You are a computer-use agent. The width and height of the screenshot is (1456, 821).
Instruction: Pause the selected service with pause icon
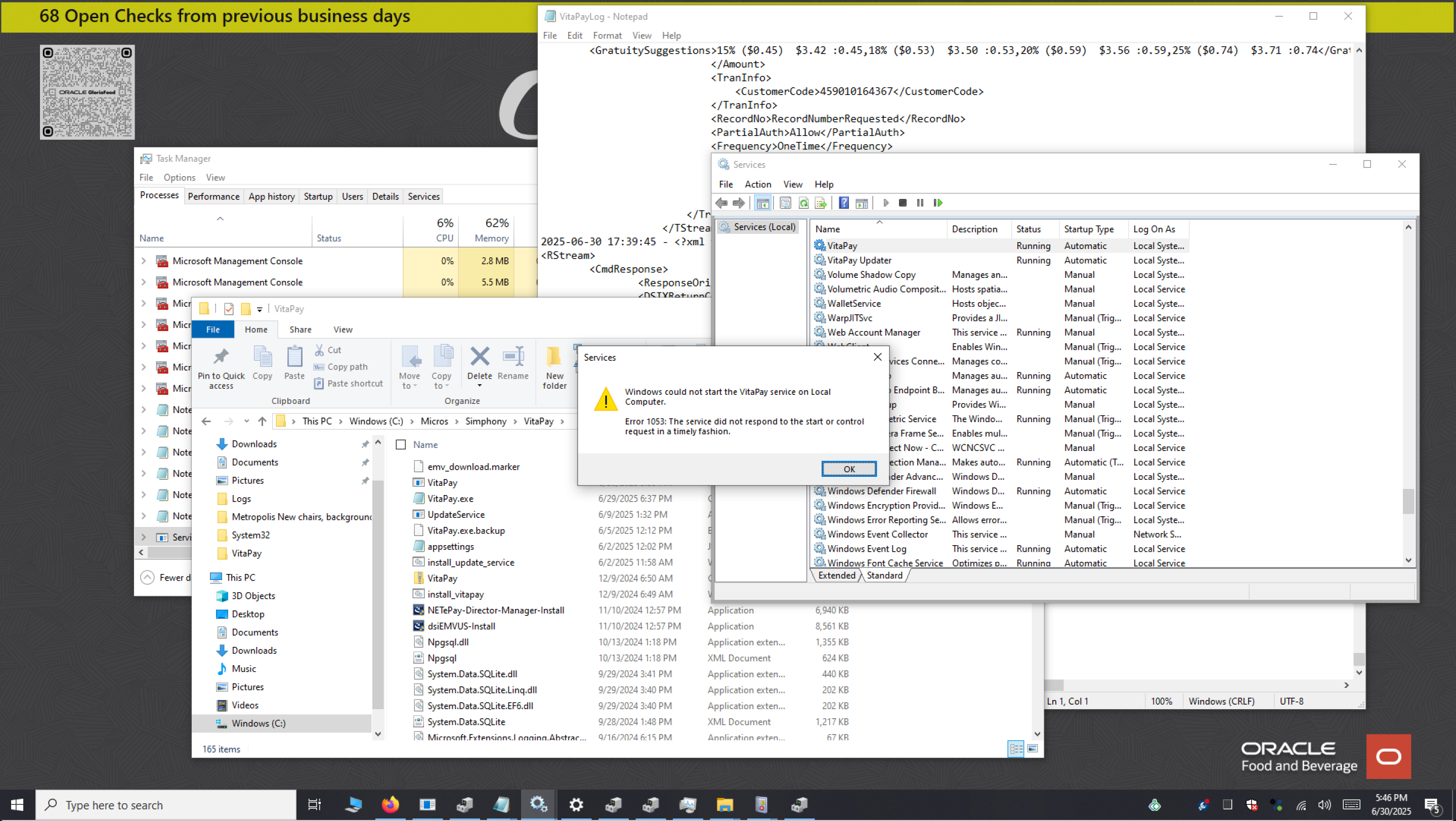(x=920, y=202)
